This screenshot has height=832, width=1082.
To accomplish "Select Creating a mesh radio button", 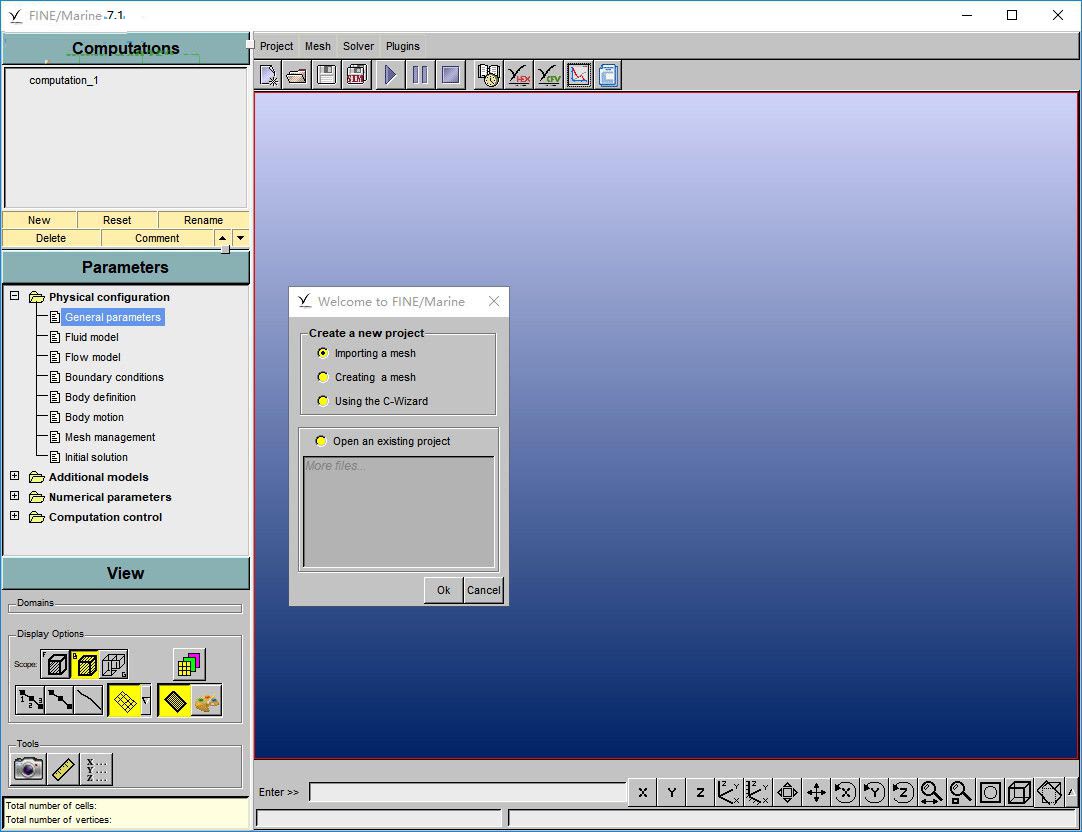I will pyautogui.click(x=323, y=377).
